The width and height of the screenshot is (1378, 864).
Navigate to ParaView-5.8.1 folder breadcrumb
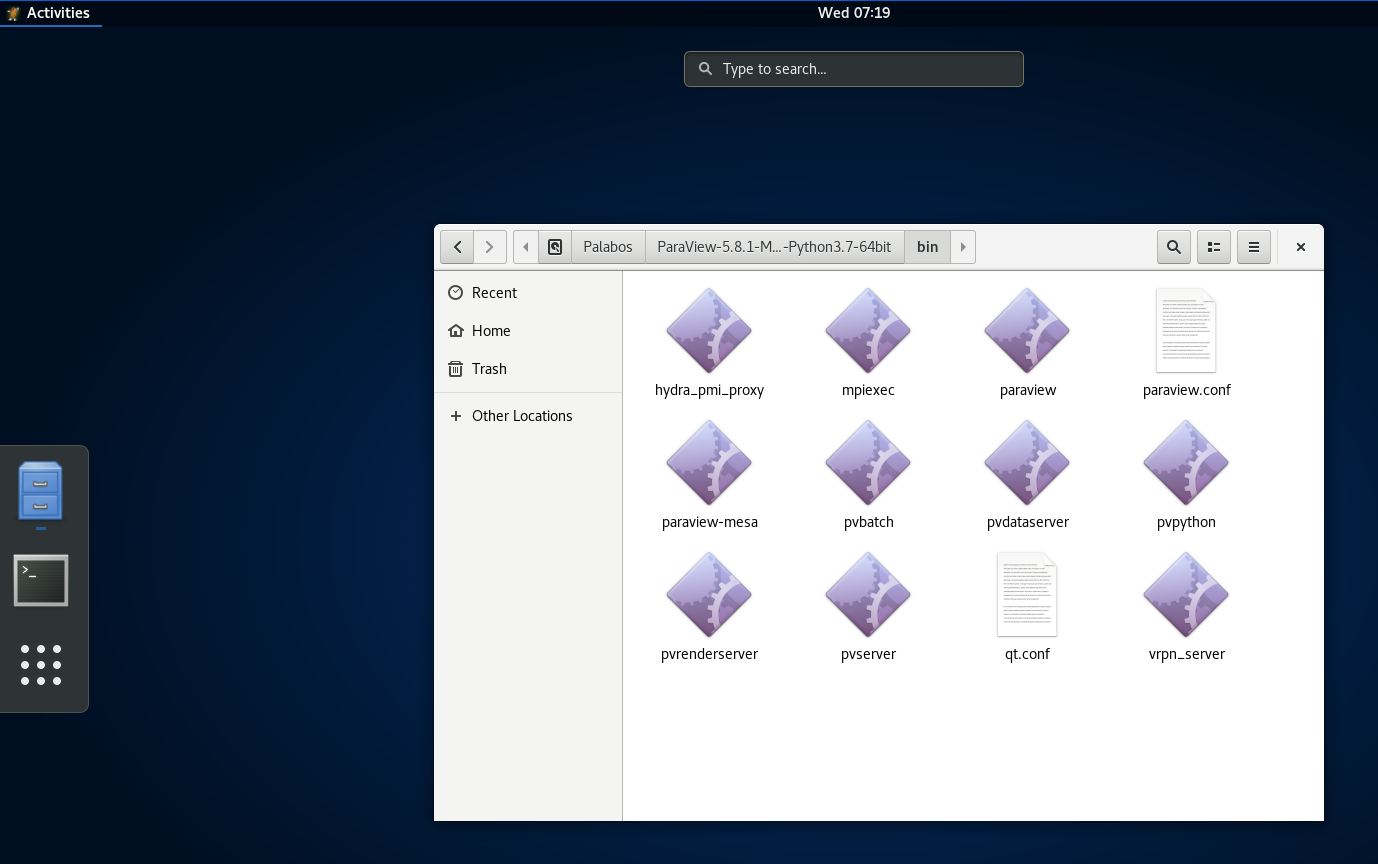point(774,247)
